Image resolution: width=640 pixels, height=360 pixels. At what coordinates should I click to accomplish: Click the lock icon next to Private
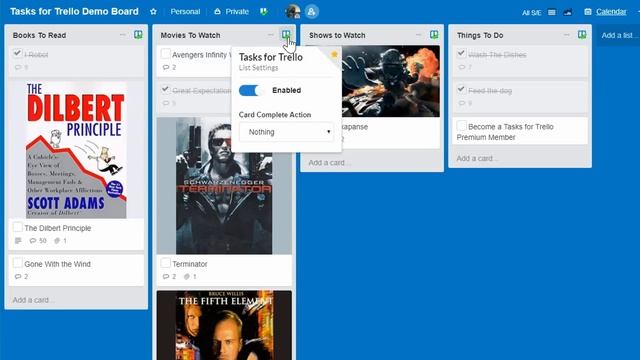[217, 11]
